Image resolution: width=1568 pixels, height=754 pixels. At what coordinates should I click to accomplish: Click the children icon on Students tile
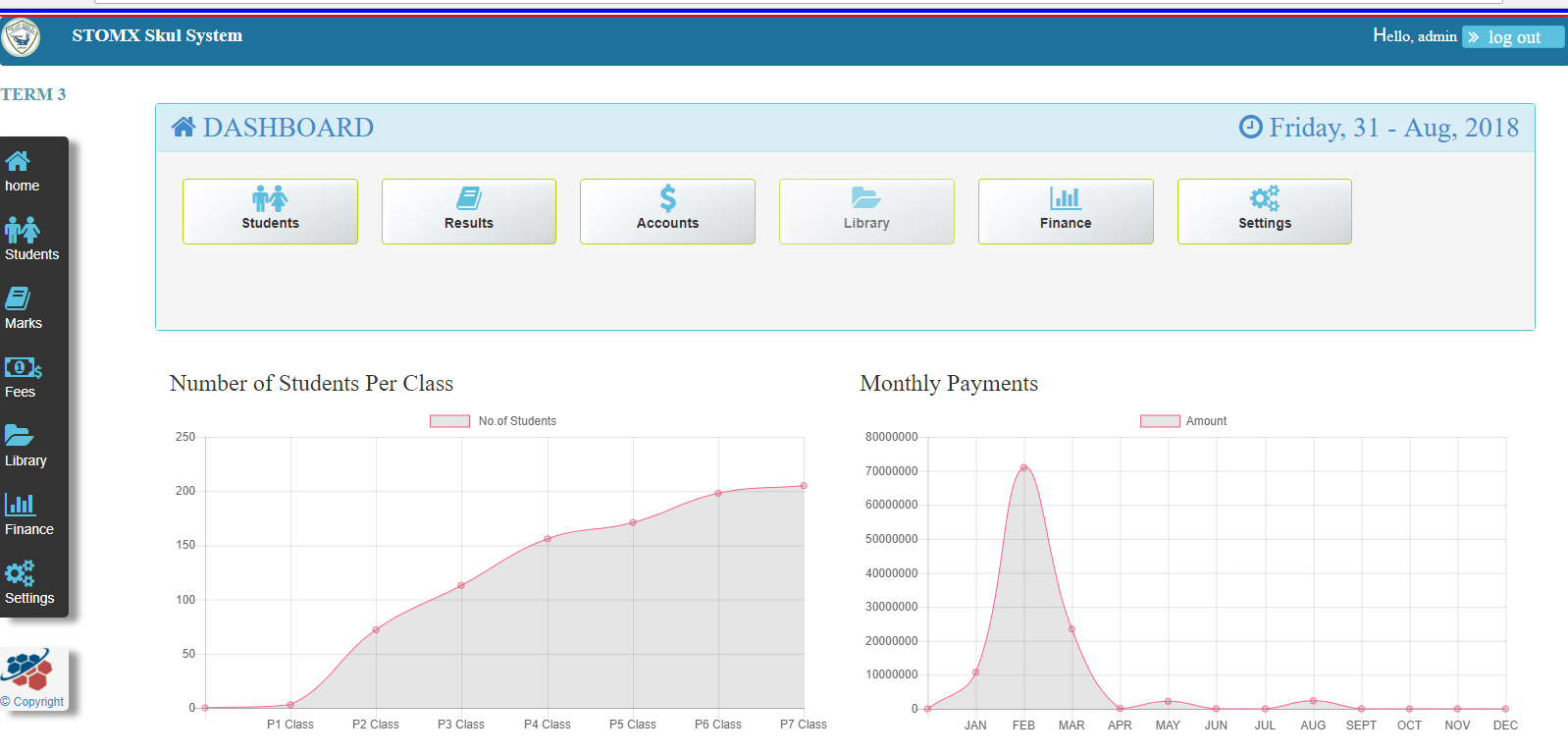(270, 198)
